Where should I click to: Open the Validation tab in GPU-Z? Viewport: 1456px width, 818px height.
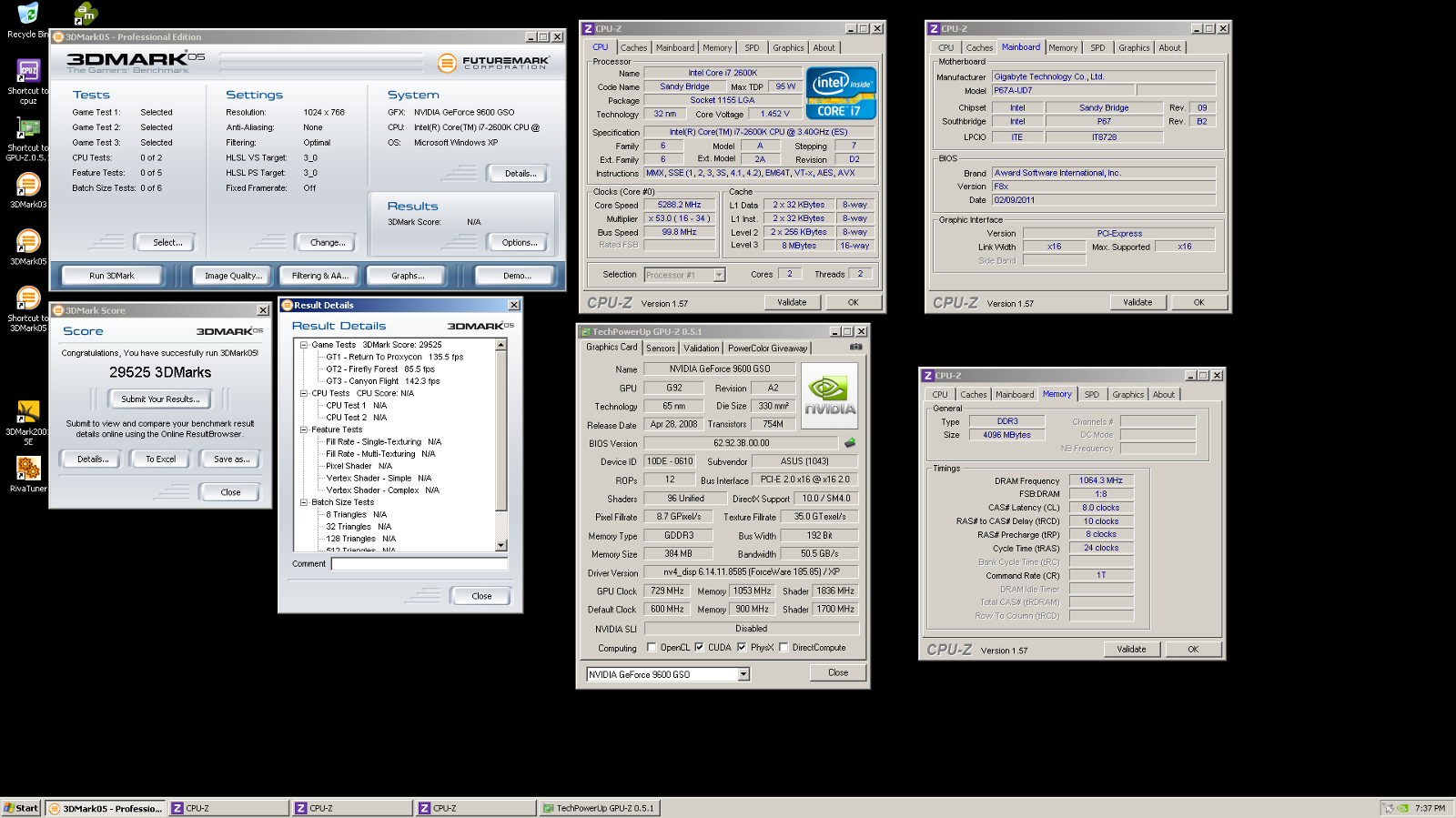(x=701, y=348)
